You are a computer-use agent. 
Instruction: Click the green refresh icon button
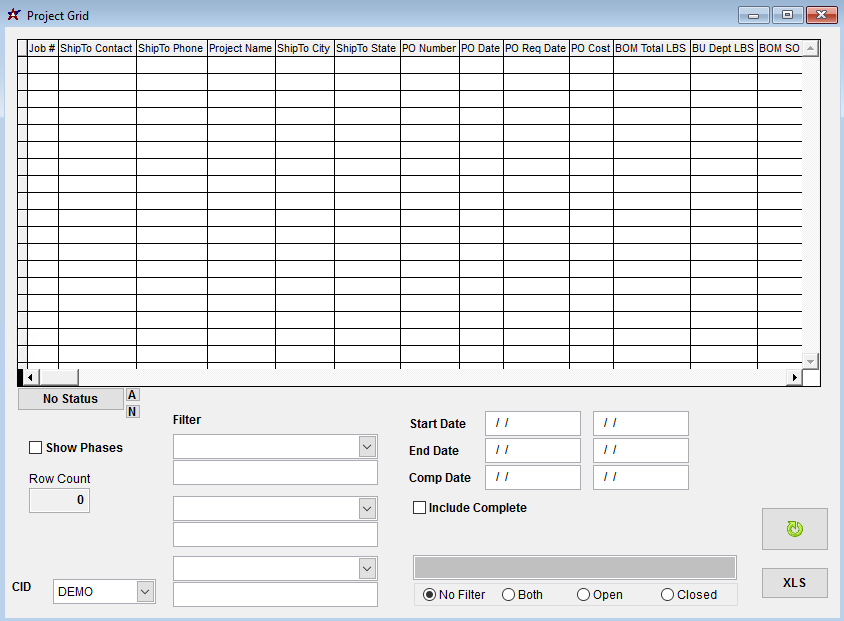(x=794, y=529)
